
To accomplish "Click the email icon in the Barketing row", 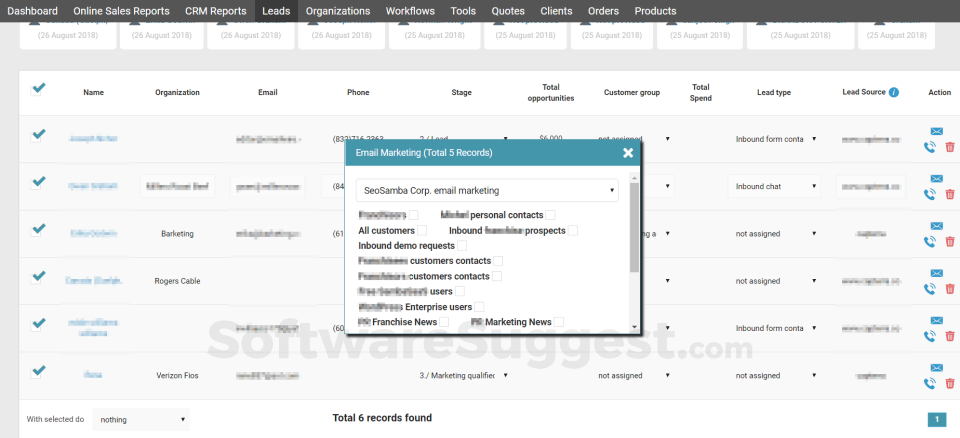I will (937, 225).
